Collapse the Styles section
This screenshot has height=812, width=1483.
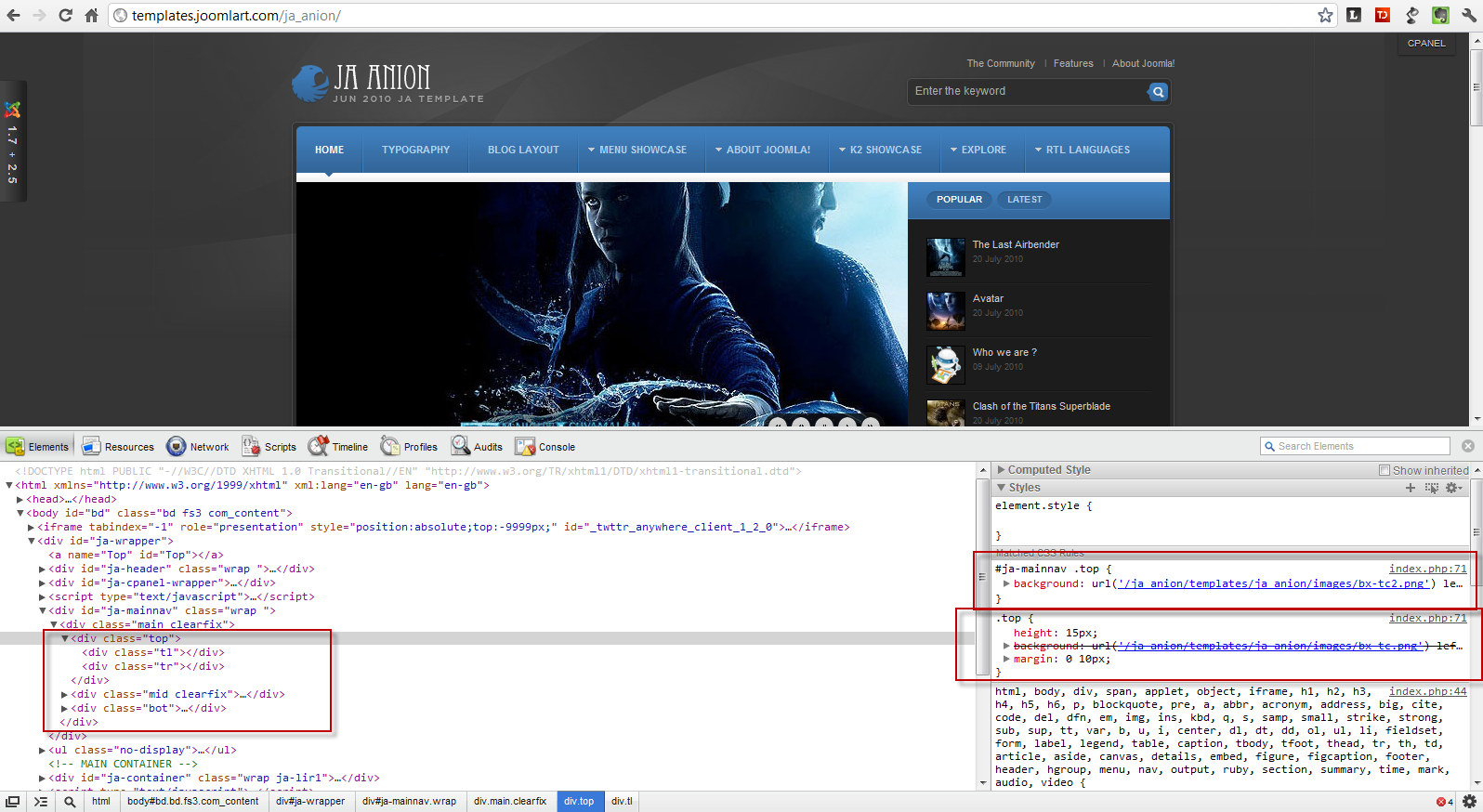click(x=1001, y=488)
